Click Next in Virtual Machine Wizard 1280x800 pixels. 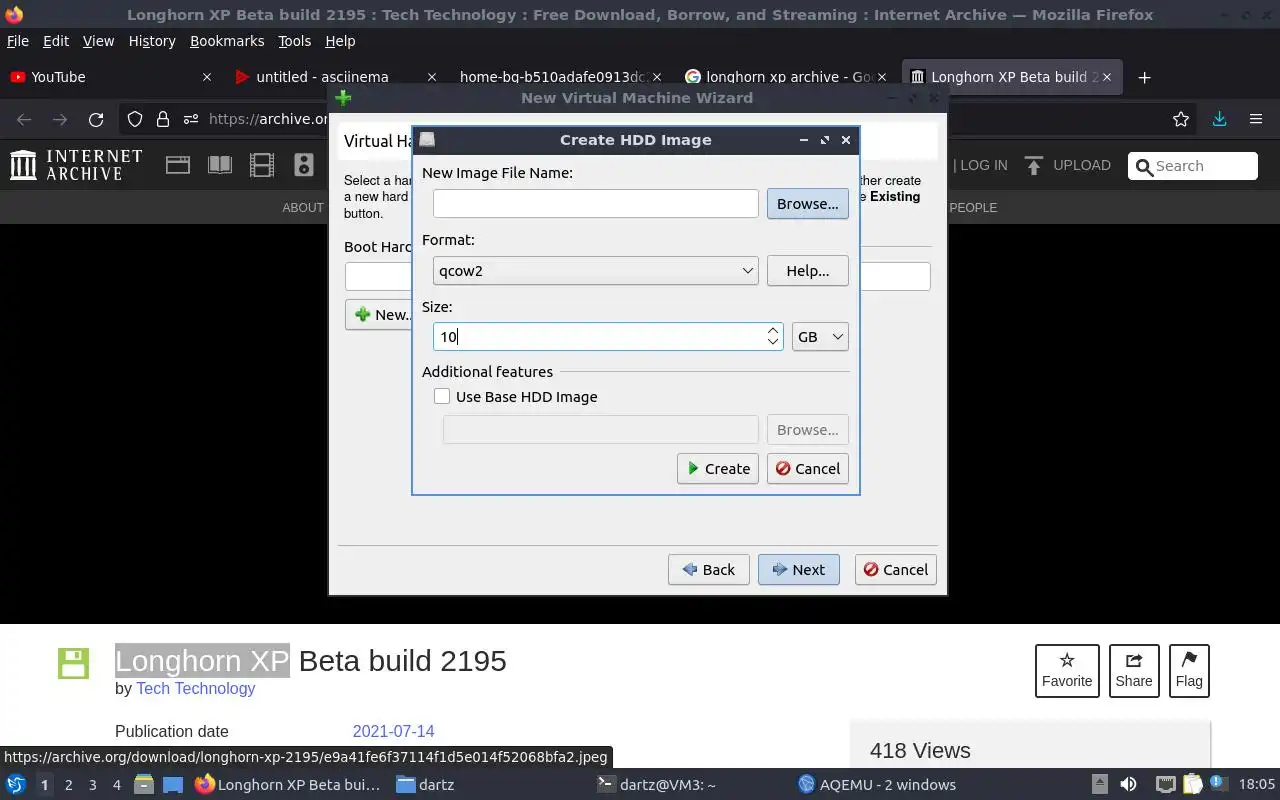[798, 570]
